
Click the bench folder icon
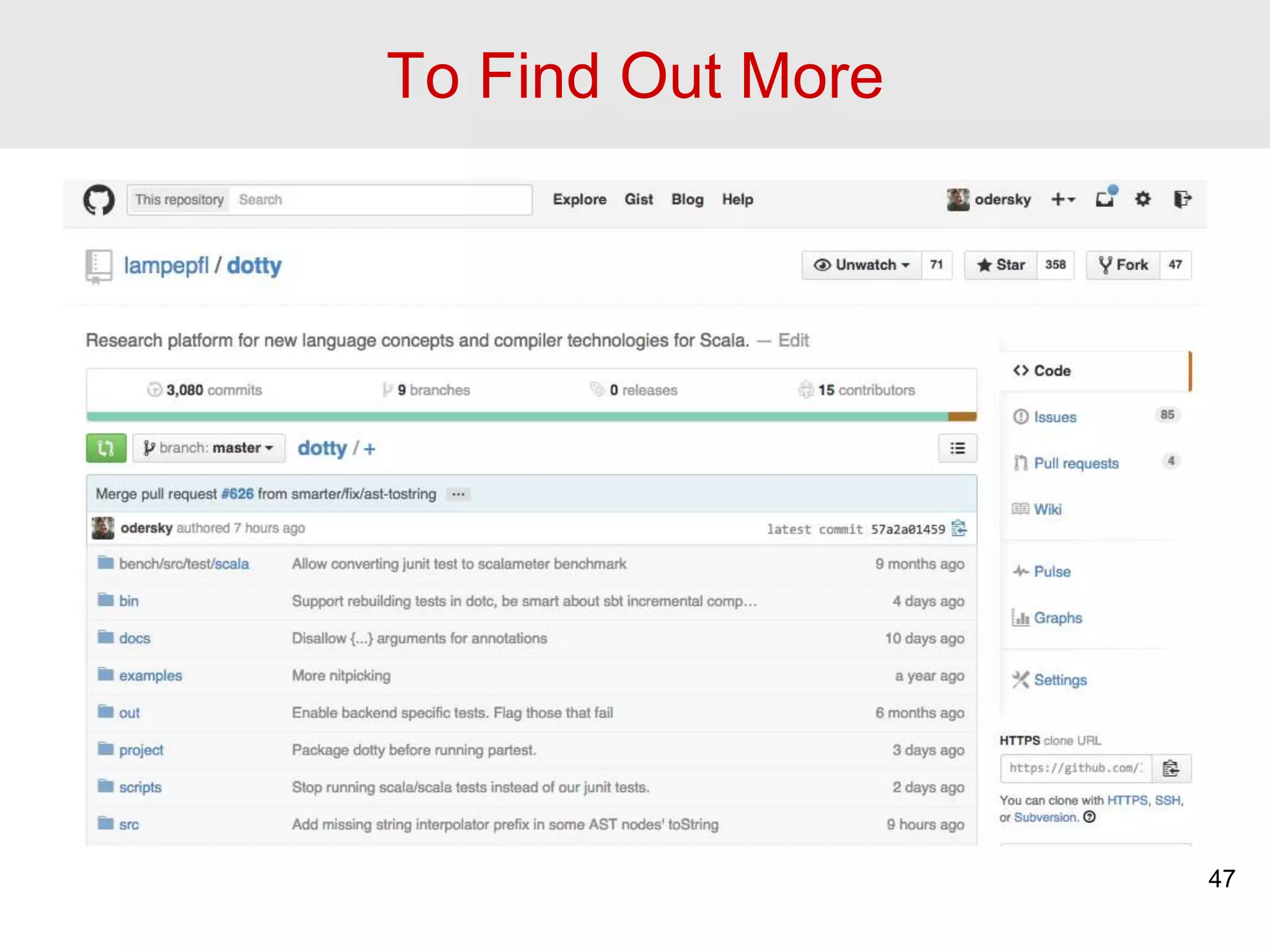point(106,563)
